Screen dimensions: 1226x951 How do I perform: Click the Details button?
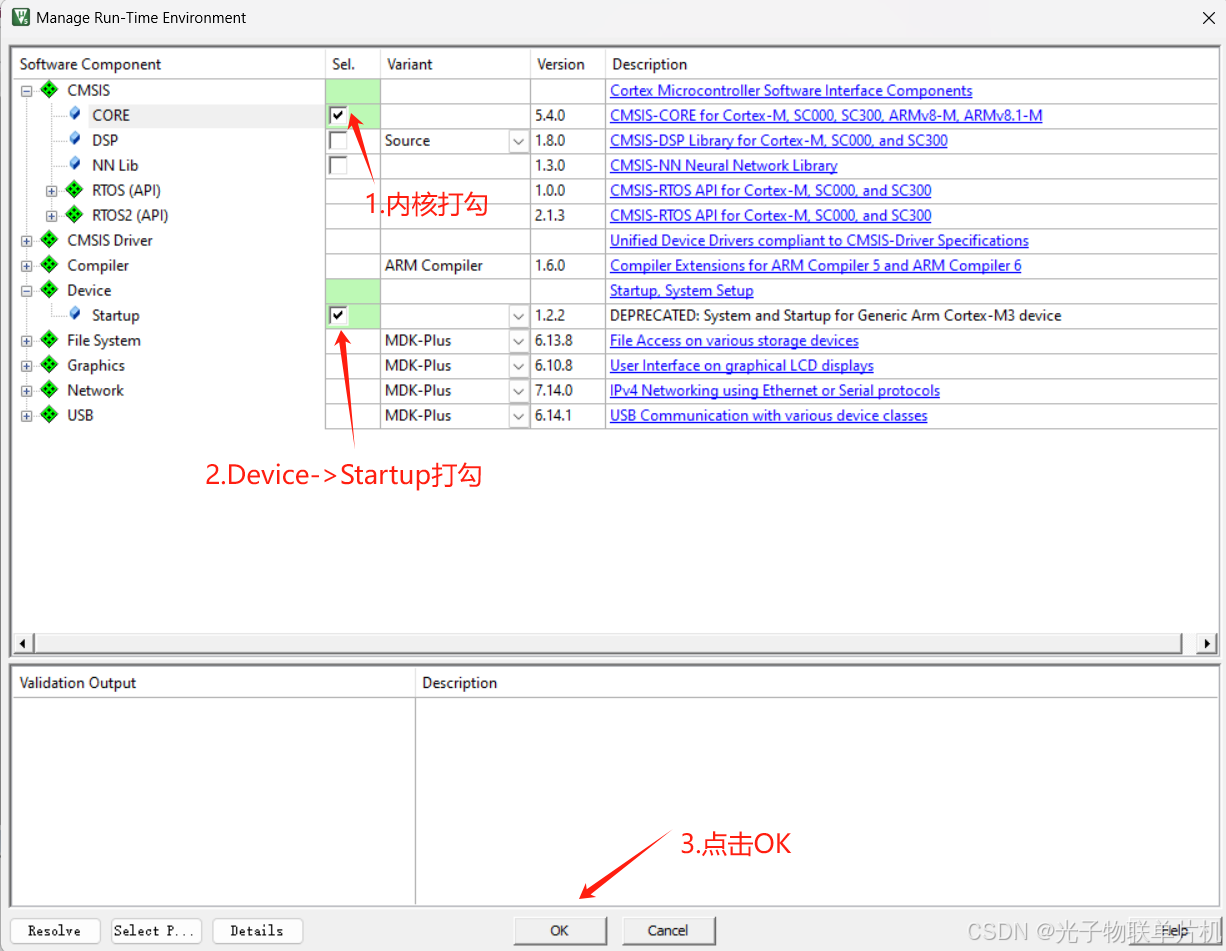(257, 931)
